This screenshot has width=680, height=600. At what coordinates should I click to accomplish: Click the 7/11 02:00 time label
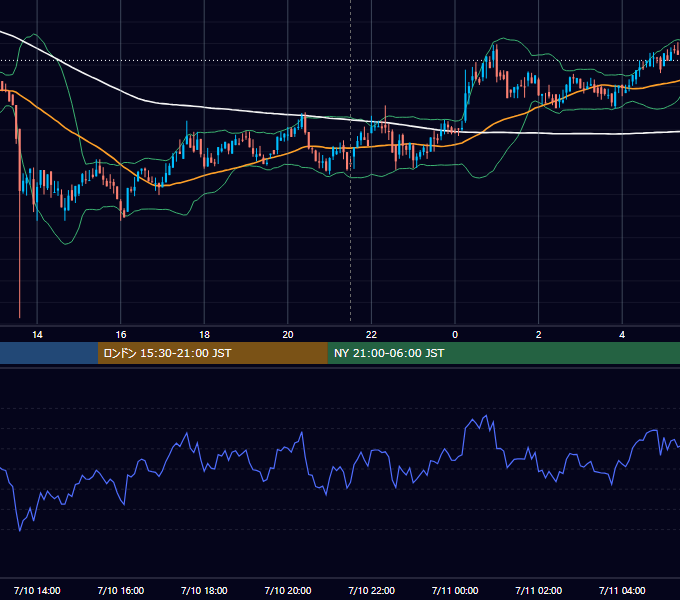tap(538, 590)
